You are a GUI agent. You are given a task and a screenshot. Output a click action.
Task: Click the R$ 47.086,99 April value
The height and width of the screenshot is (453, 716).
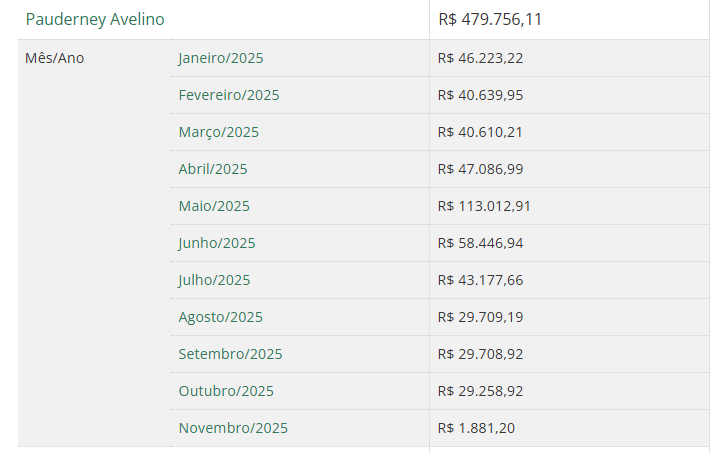pyautogui.click(x=481, y=169)
